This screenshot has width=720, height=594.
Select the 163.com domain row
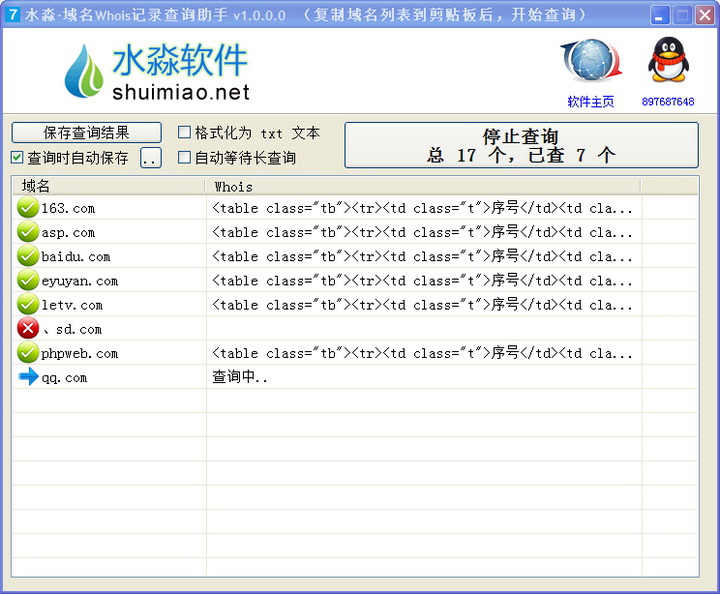(354, 208)
